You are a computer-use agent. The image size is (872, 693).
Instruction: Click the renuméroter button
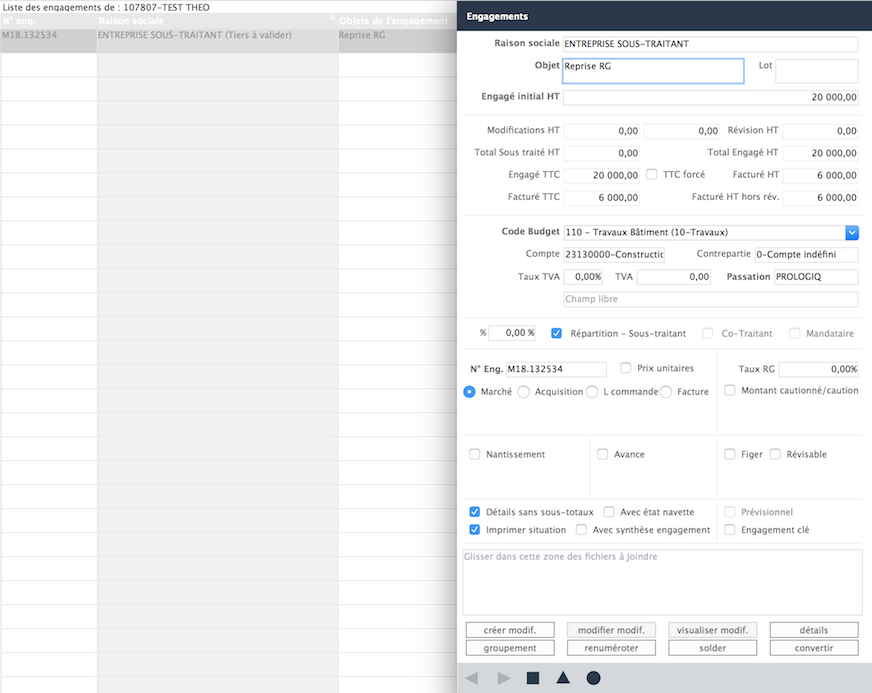click(611, 648)
